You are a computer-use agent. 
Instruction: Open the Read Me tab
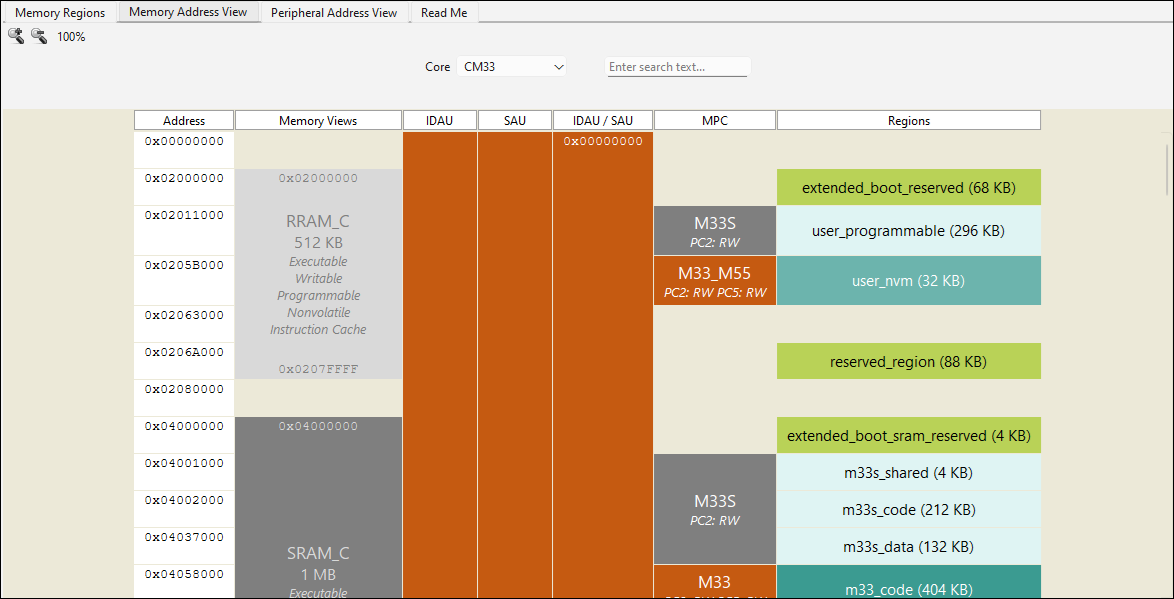click(444, 13)
